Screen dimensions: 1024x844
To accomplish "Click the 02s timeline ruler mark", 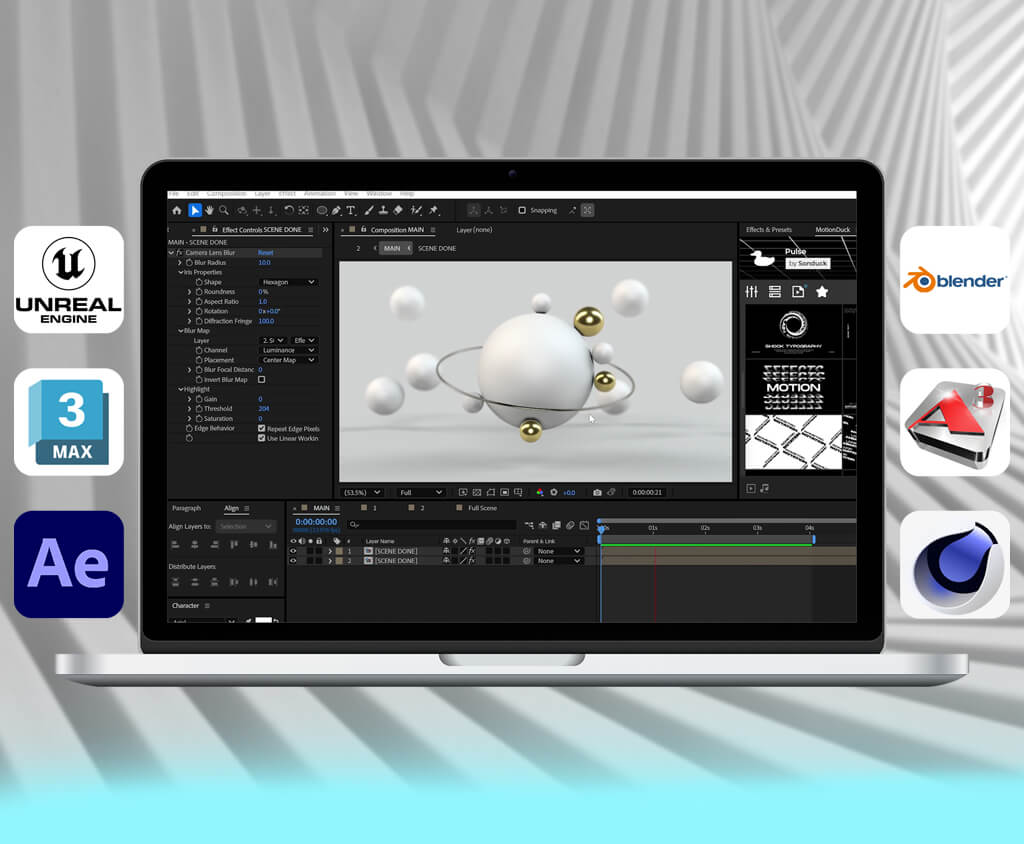I will [x=705, y=528].
